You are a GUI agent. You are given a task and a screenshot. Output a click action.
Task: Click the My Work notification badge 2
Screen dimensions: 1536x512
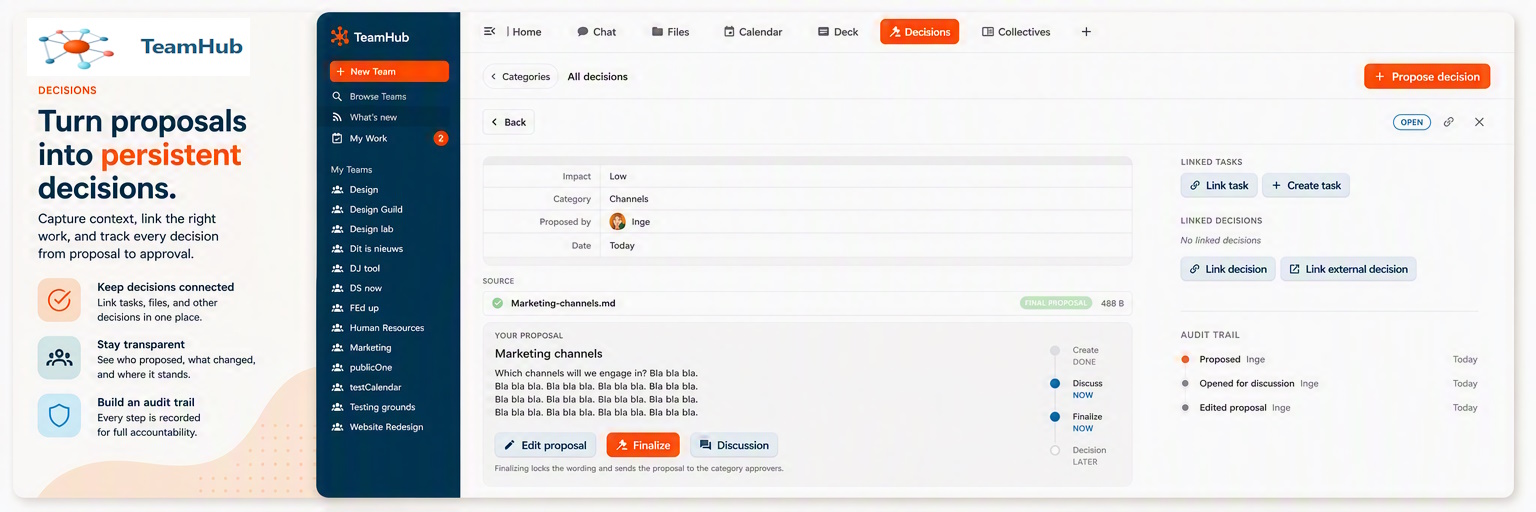tap(440, 138)
